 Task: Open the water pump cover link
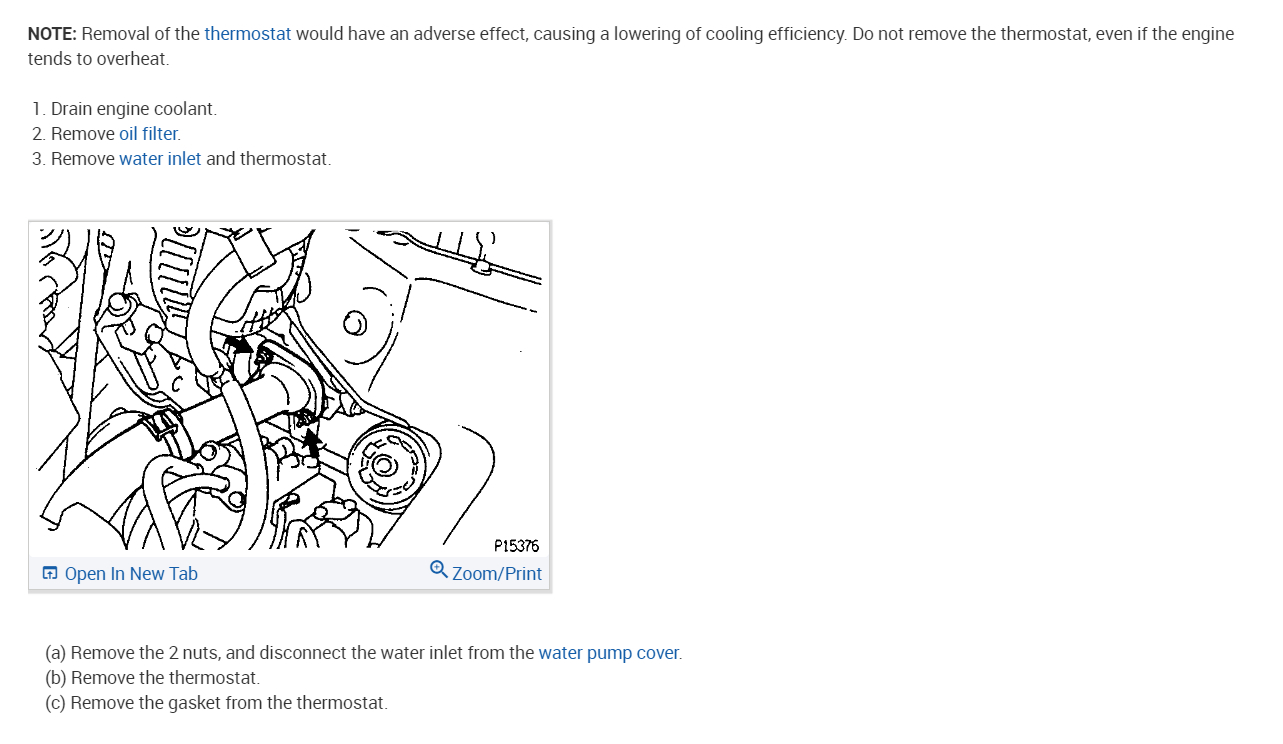pos(609,653)
